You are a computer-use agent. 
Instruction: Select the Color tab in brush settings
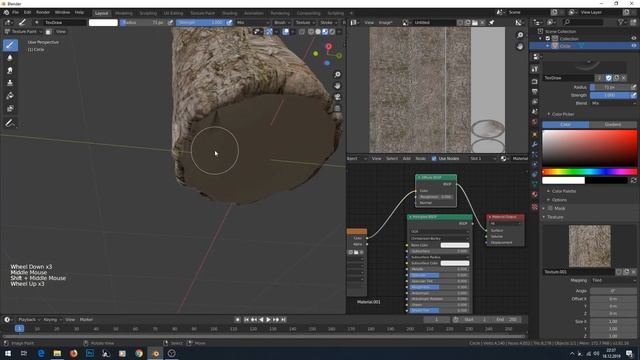(x=565, y=124)
